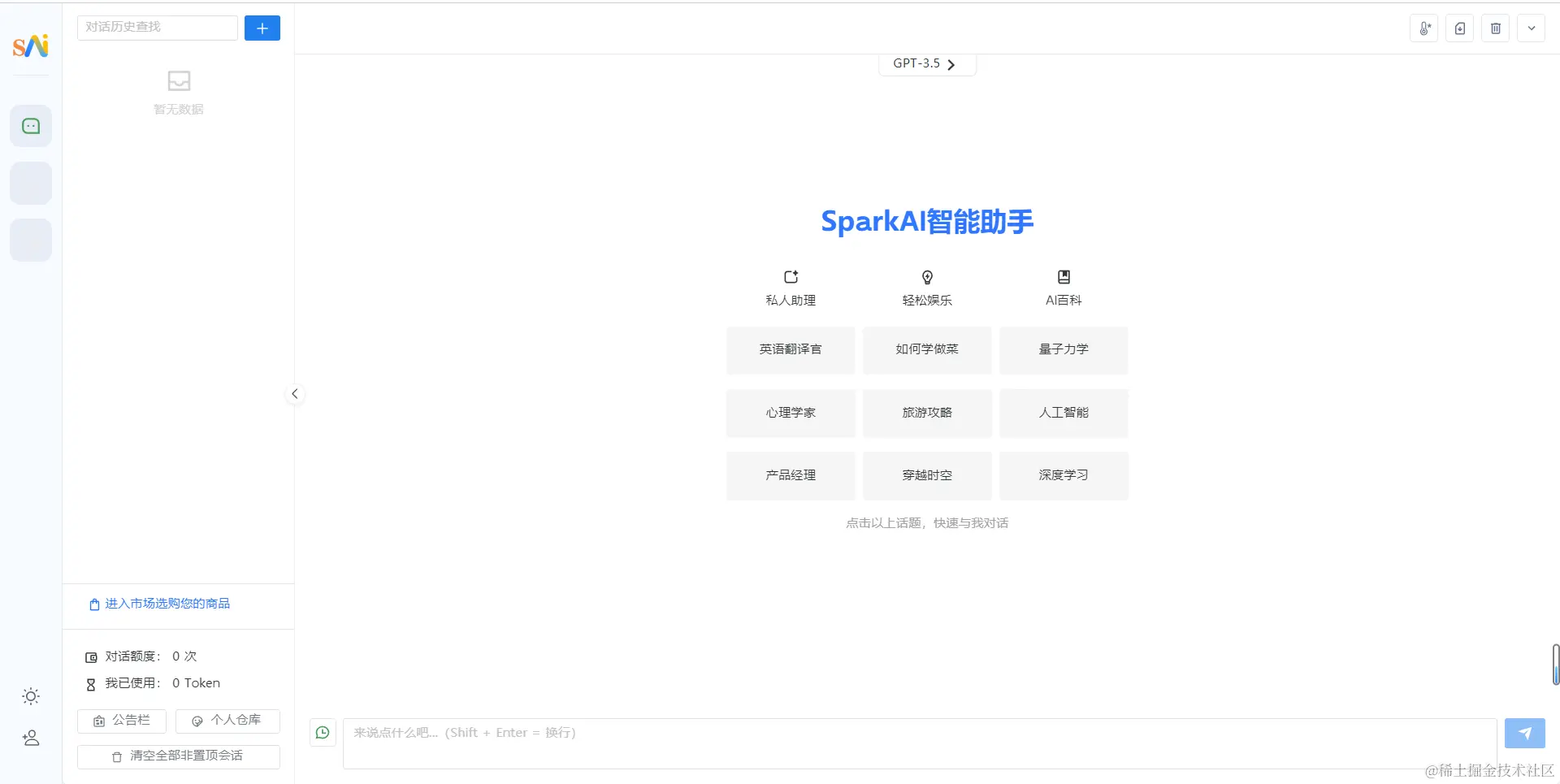Click the third blank sidebar tile
Screen dimensions: 1560x784
click(x=31, y=240)
